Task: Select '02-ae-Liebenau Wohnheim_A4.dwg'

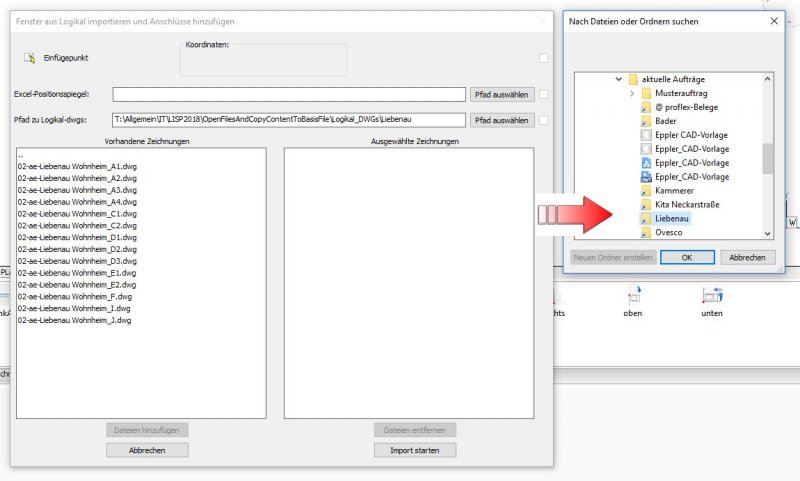Action: (78, 202)
